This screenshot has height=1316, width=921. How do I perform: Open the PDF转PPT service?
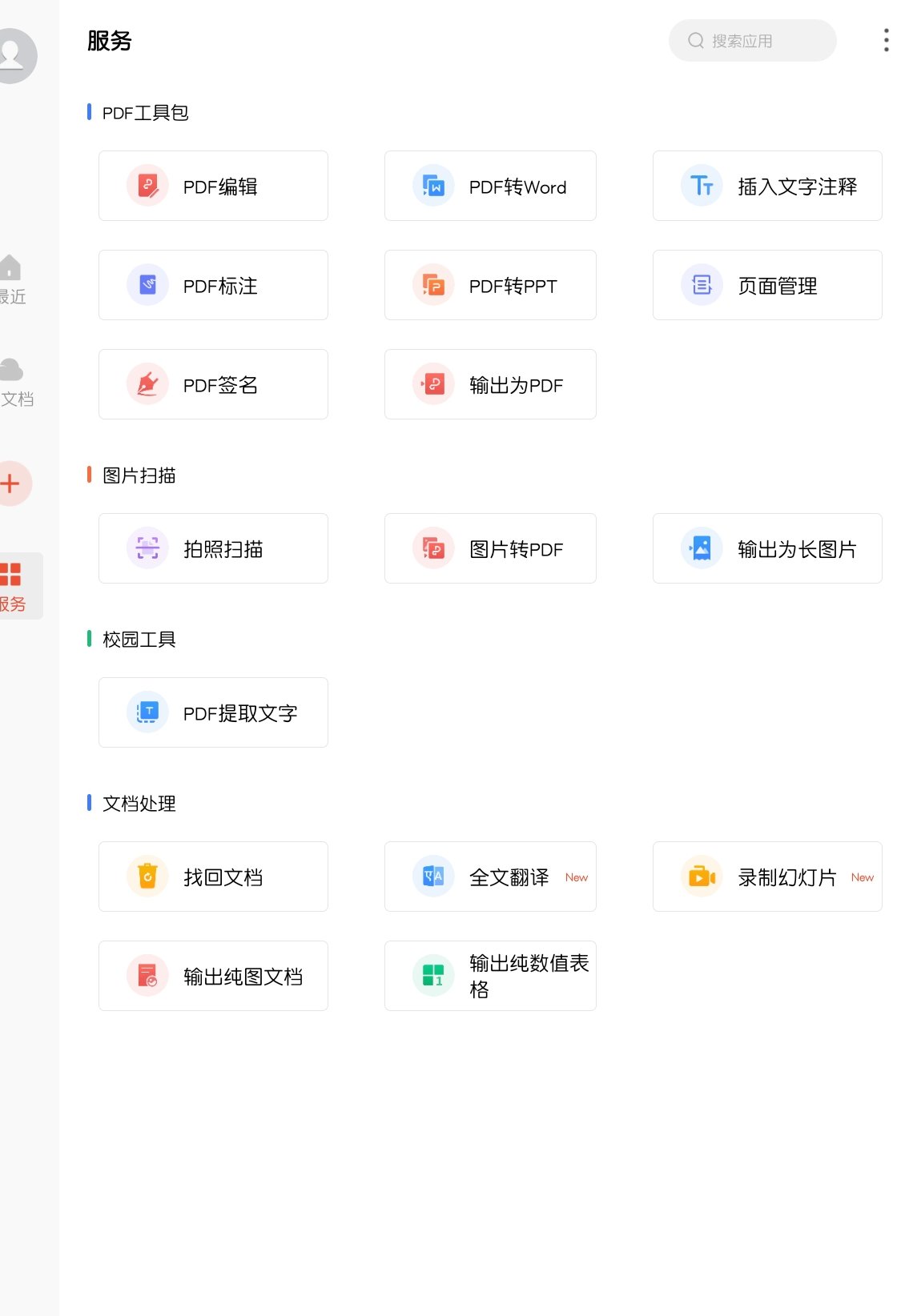[490, 285]
